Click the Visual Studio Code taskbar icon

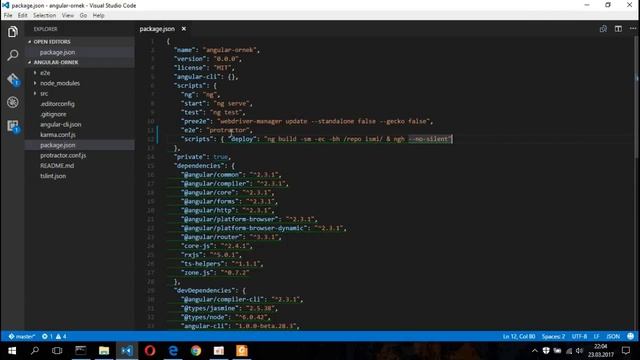tap(127, 351)
